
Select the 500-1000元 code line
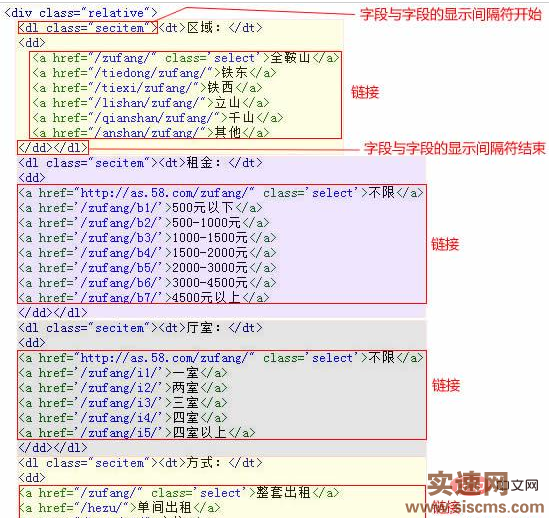click(144, 223)
